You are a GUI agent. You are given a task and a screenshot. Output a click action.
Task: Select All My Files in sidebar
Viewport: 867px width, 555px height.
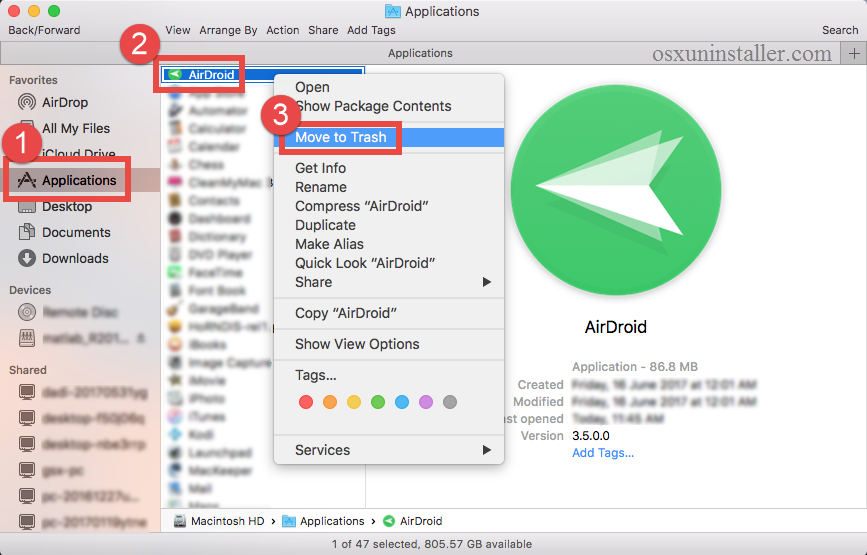[x=76, y=128]
